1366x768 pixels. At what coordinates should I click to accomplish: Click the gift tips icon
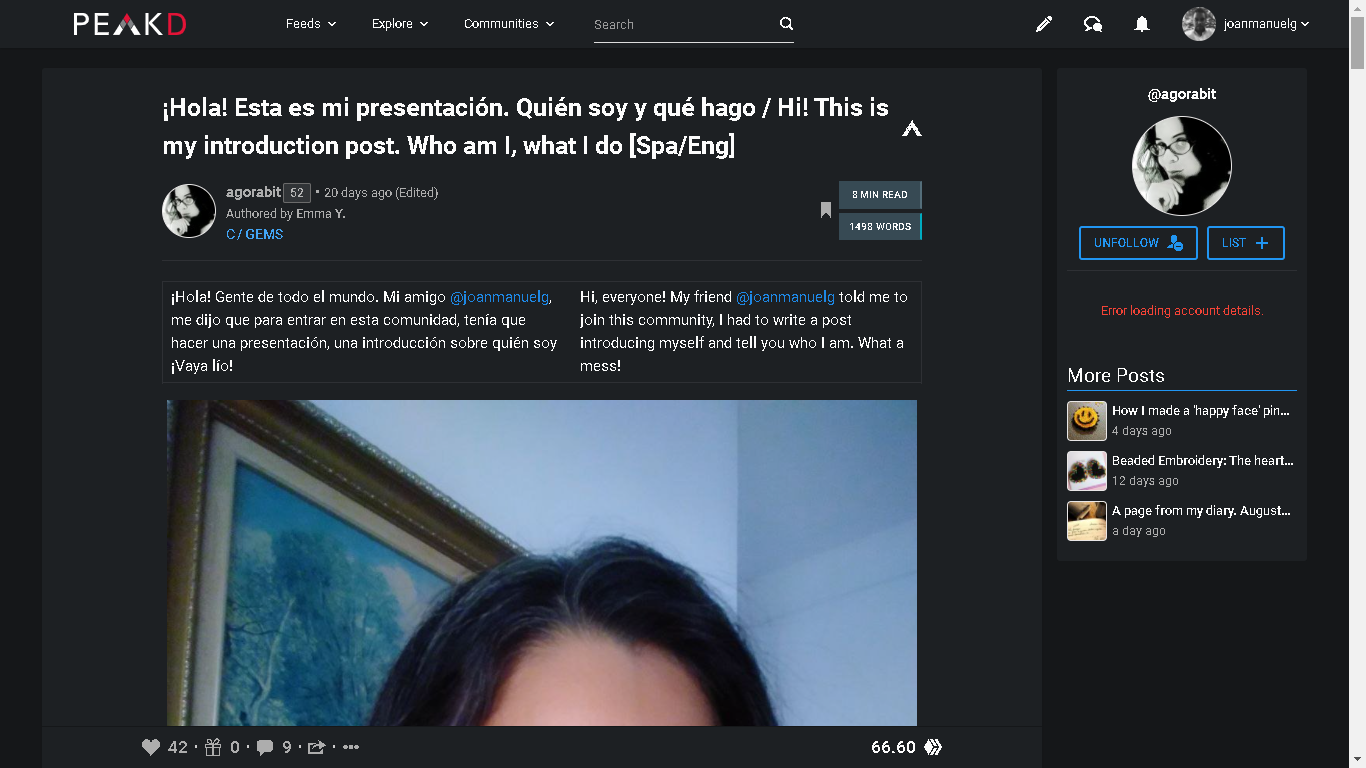pos(213,747)
